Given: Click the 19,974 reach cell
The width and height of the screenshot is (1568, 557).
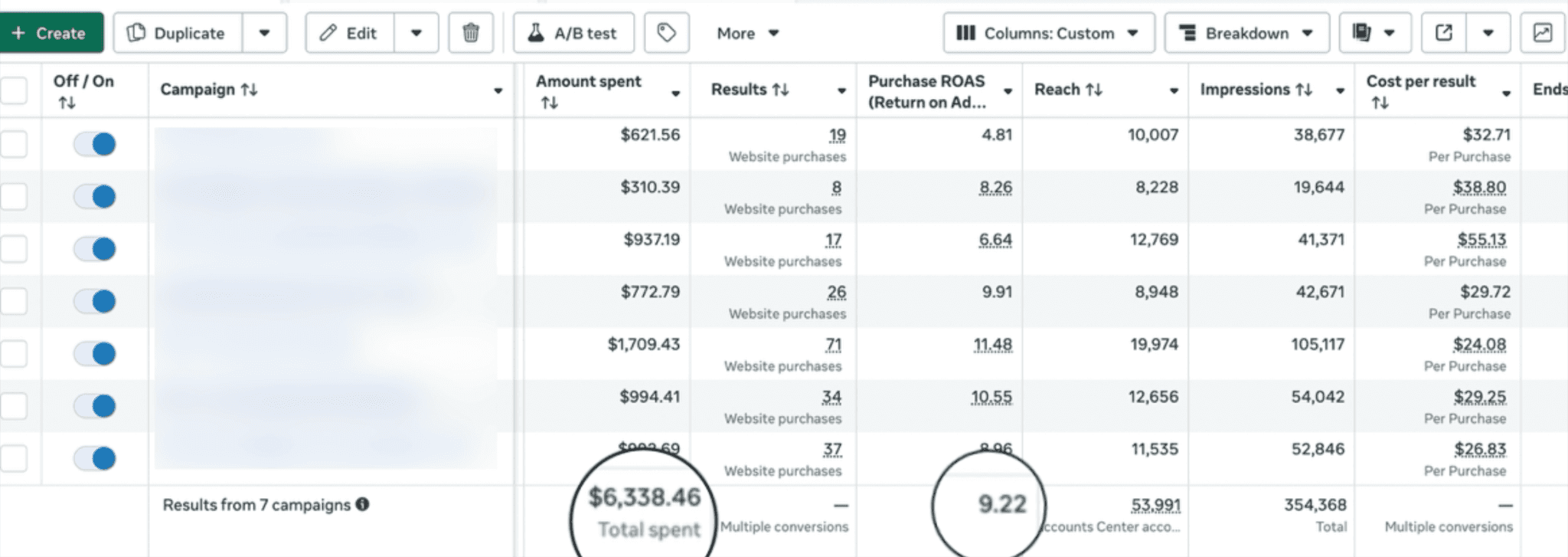Looking at the screenshot, I should tap(1155, 345).
